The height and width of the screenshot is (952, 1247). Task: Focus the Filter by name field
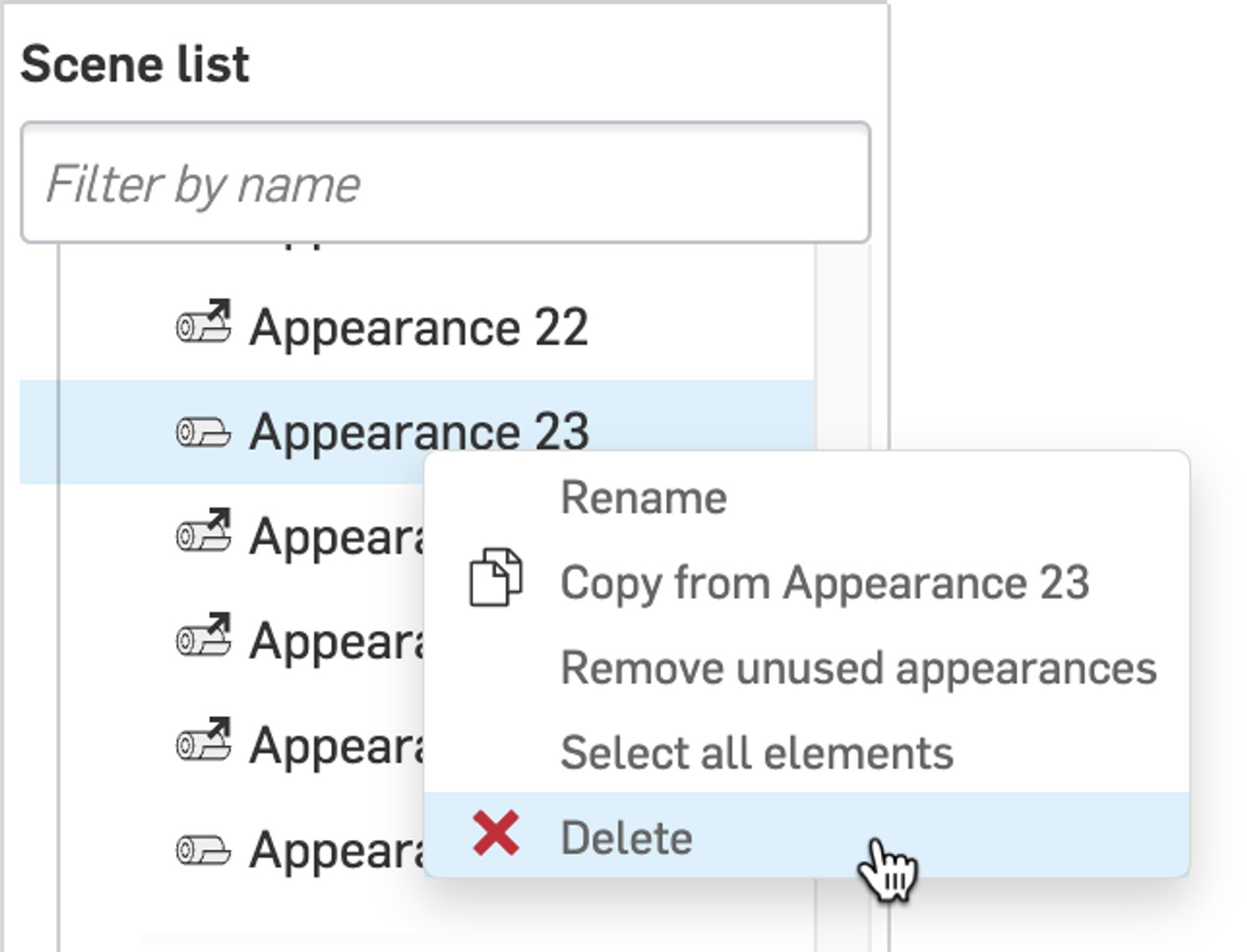pos(445,183)
